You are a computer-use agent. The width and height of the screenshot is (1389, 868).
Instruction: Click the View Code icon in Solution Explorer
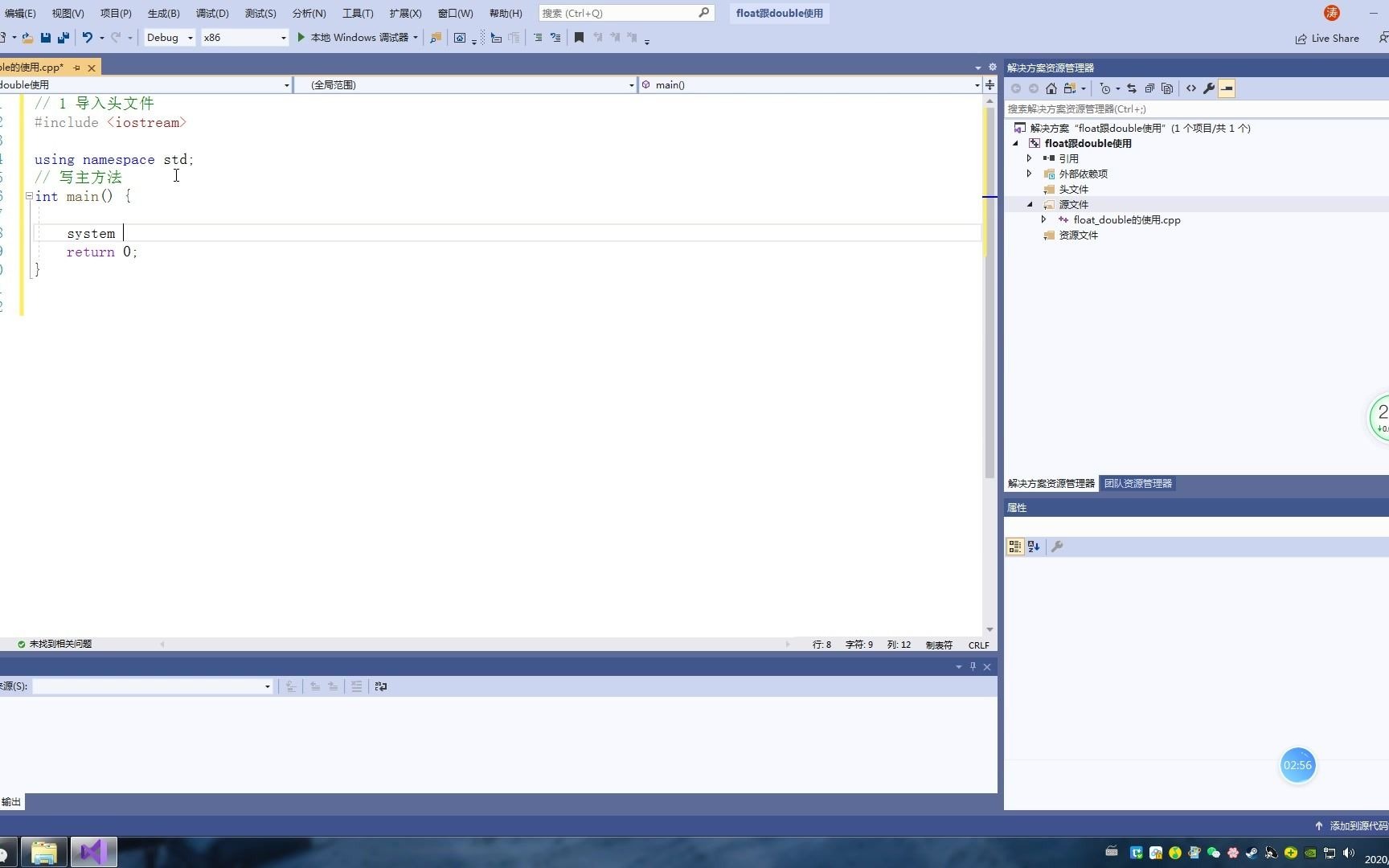1190,88
